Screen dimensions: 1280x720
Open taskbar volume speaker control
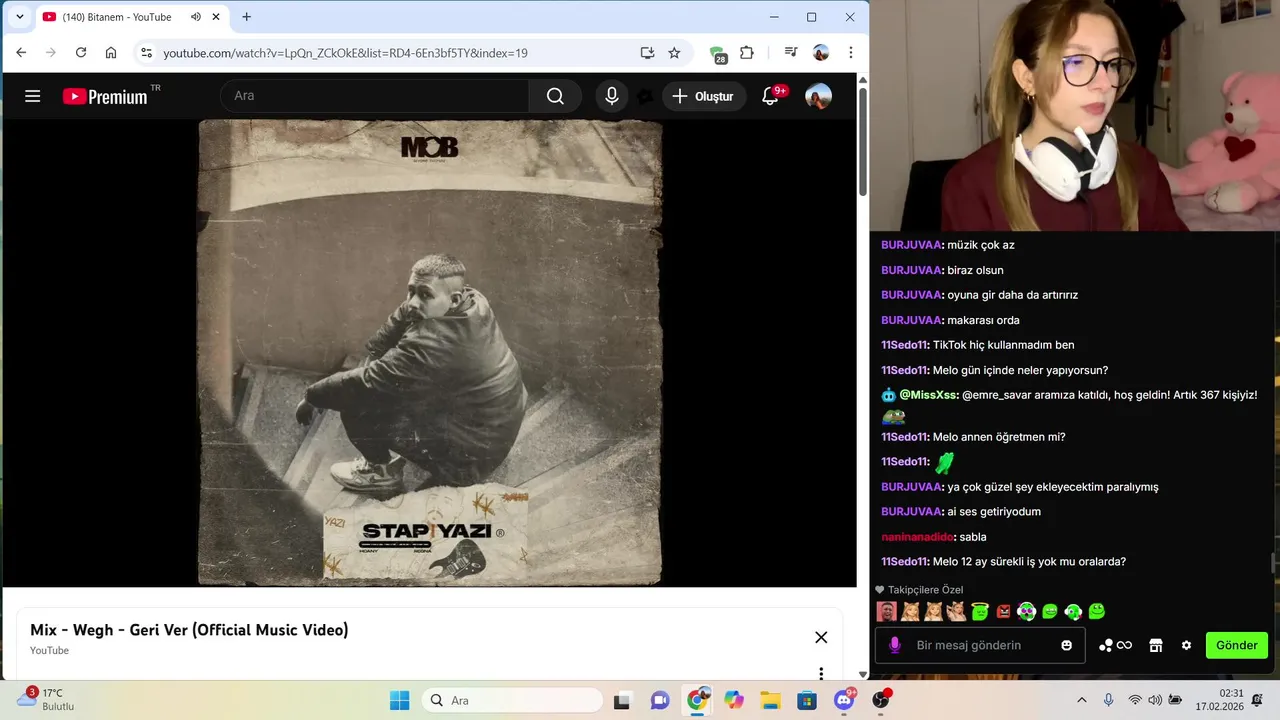pyautogui.click(x=1155, y=700)
